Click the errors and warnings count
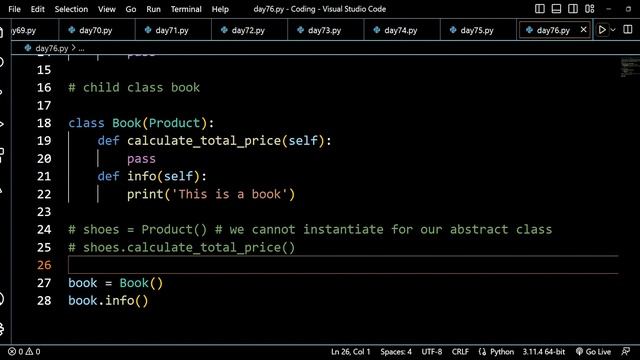 (x=24, y=351)
